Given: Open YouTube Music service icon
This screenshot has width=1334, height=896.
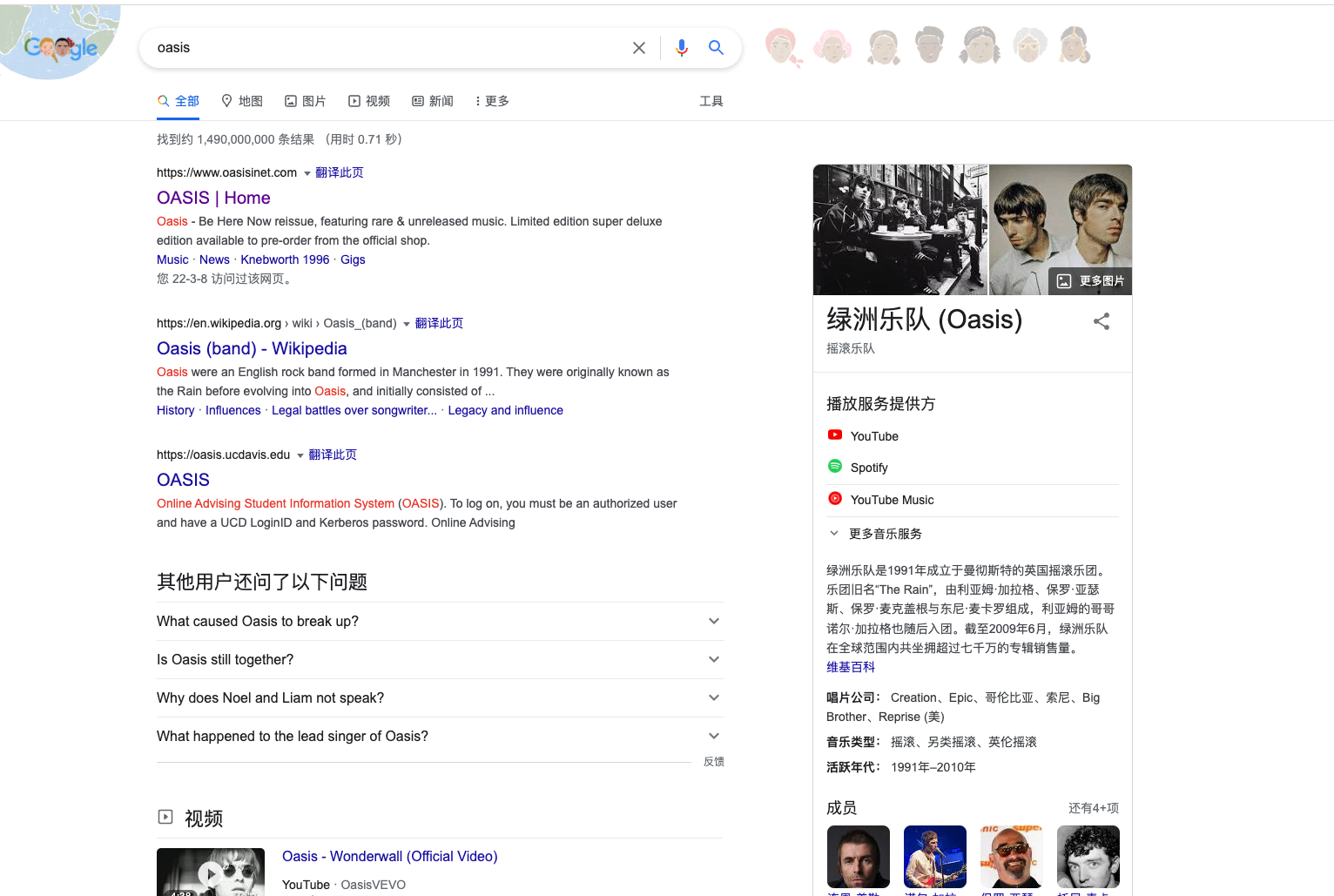Looking at the screenshot, I should coord(835,499).
